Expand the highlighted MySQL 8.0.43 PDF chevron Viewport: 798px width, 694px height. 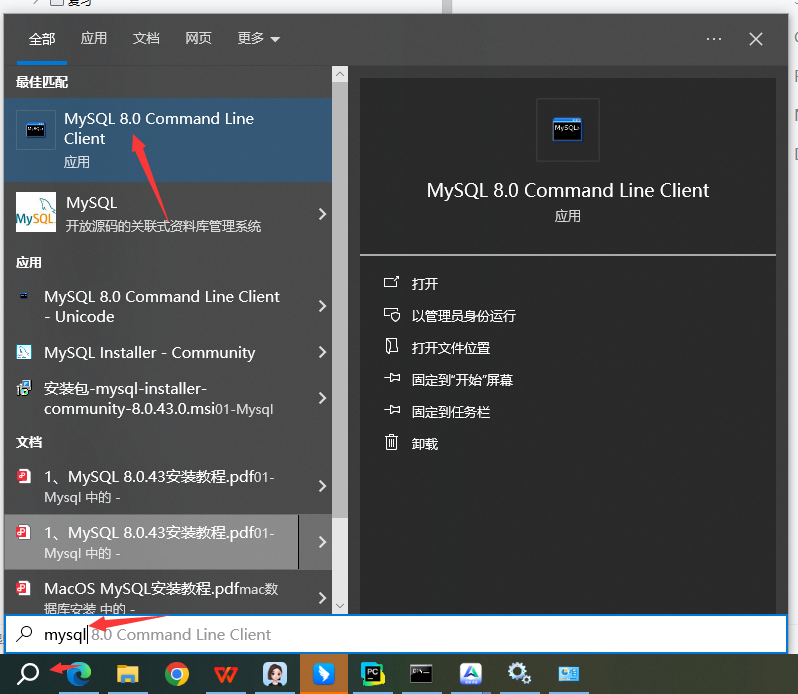[x=322, y=542]
